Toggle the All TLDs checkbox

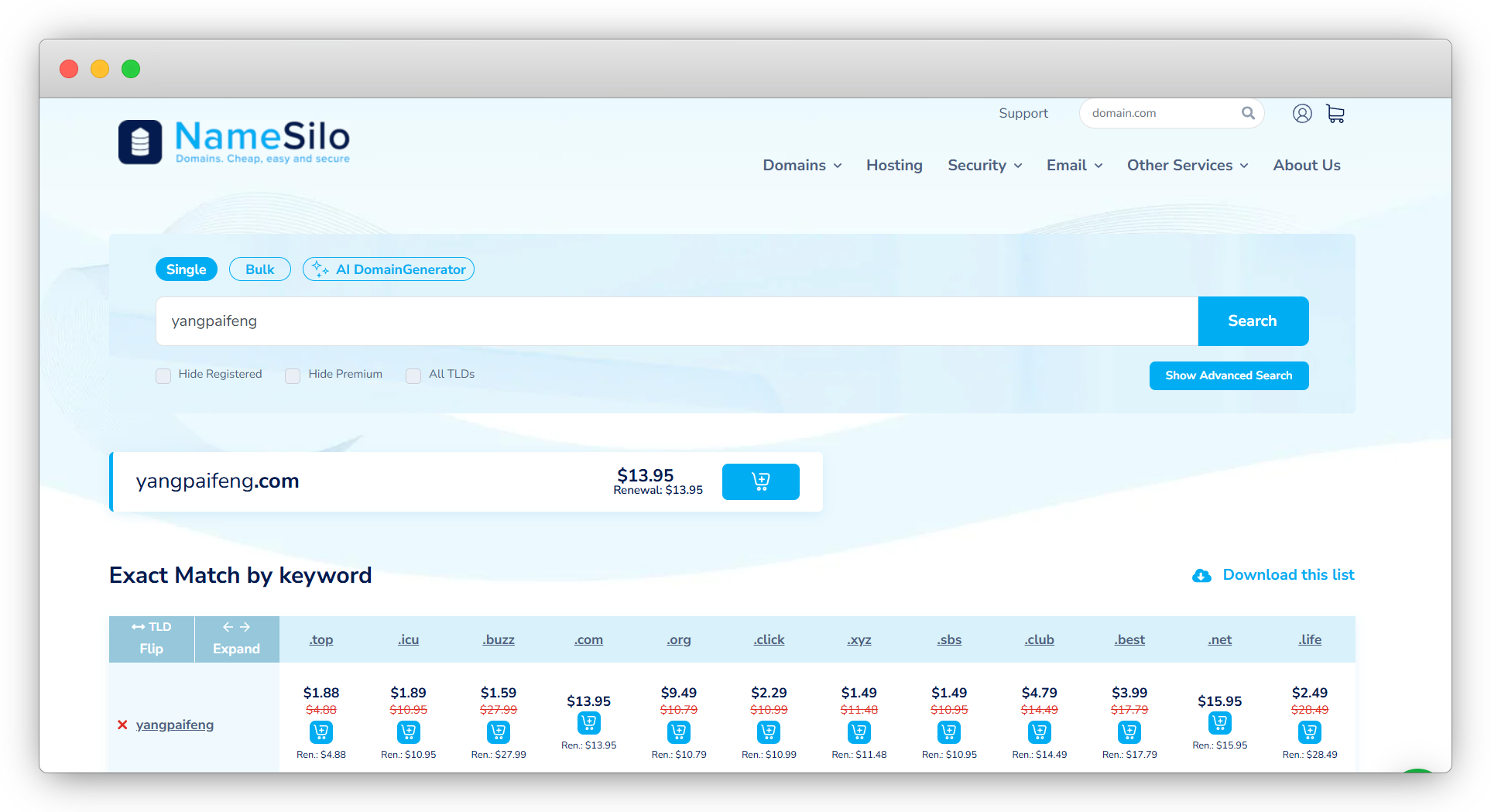tap(413, 375)
